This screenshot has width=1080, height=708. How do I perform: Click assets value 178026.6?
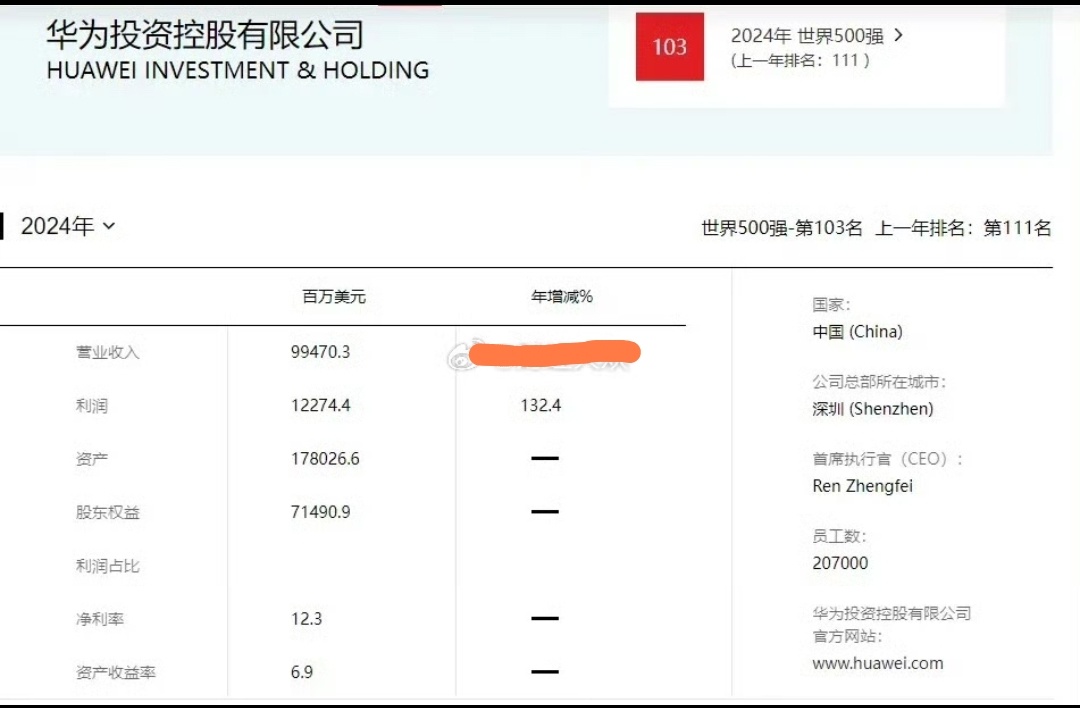(x=325, y=459)
